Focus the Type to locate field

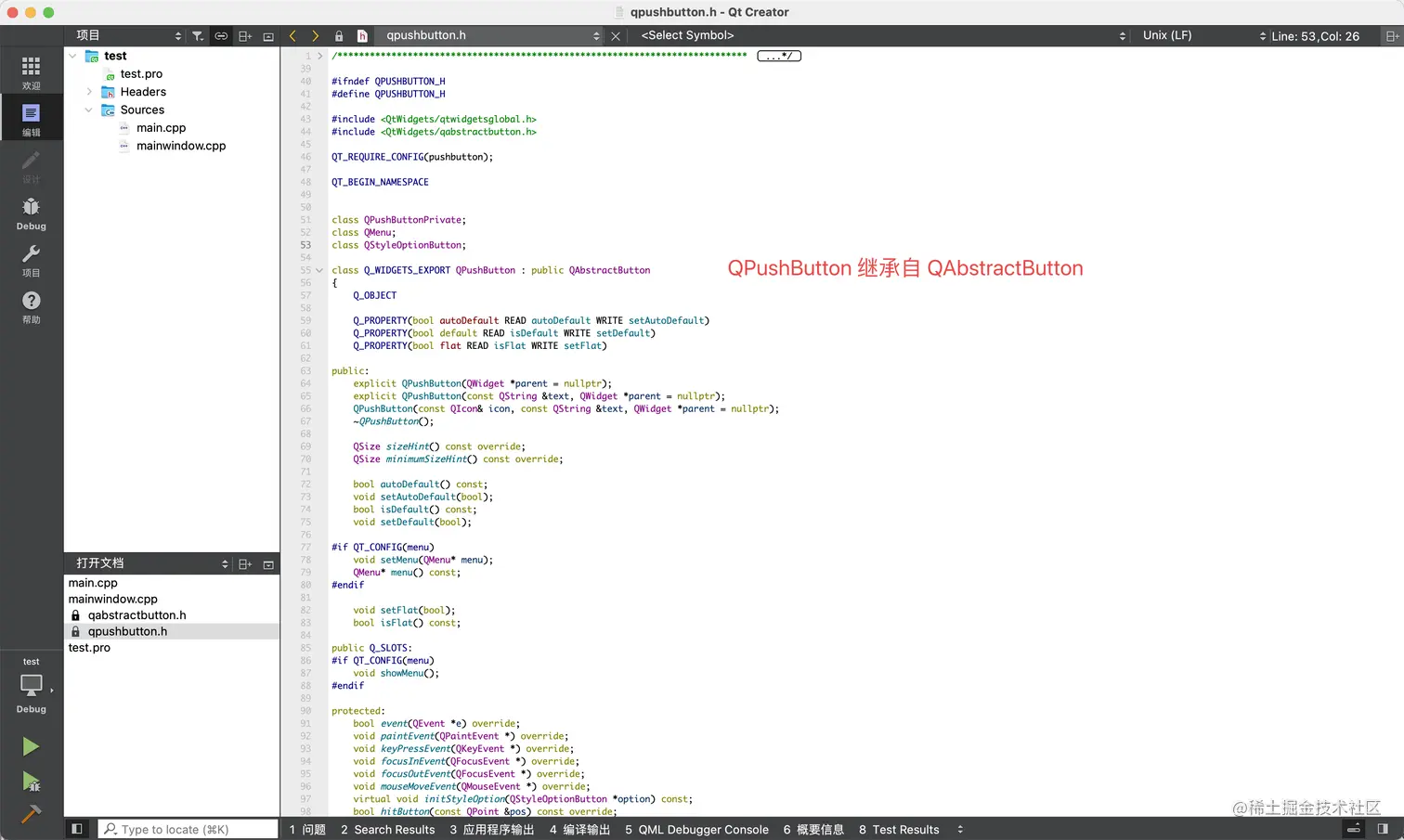pyautogui.click(x=188, y=829)
